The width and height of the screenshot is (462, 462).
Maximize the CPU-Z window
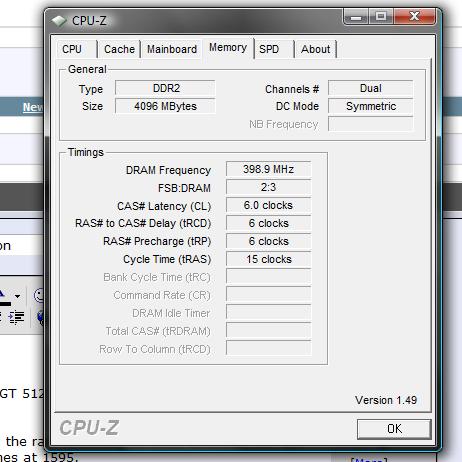pyautogui.click(x=381, y=16)
